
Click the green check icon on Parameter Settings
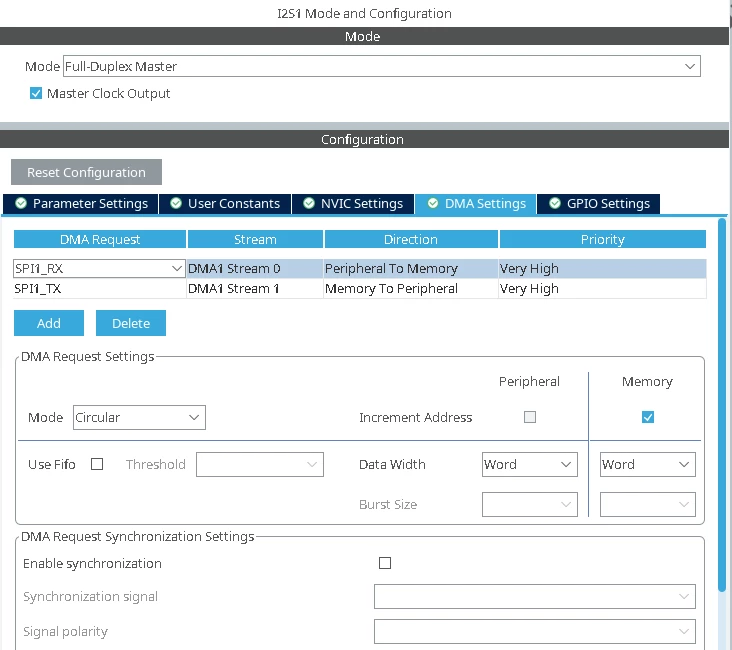coord(21,203)
